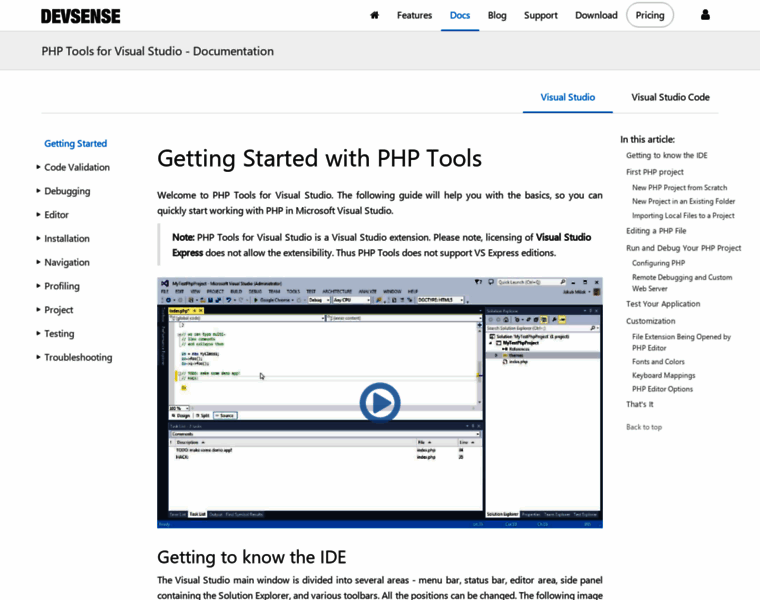760x600 pixels.
Task: Expand the Profiling section arrow
Action: (38, 286)
